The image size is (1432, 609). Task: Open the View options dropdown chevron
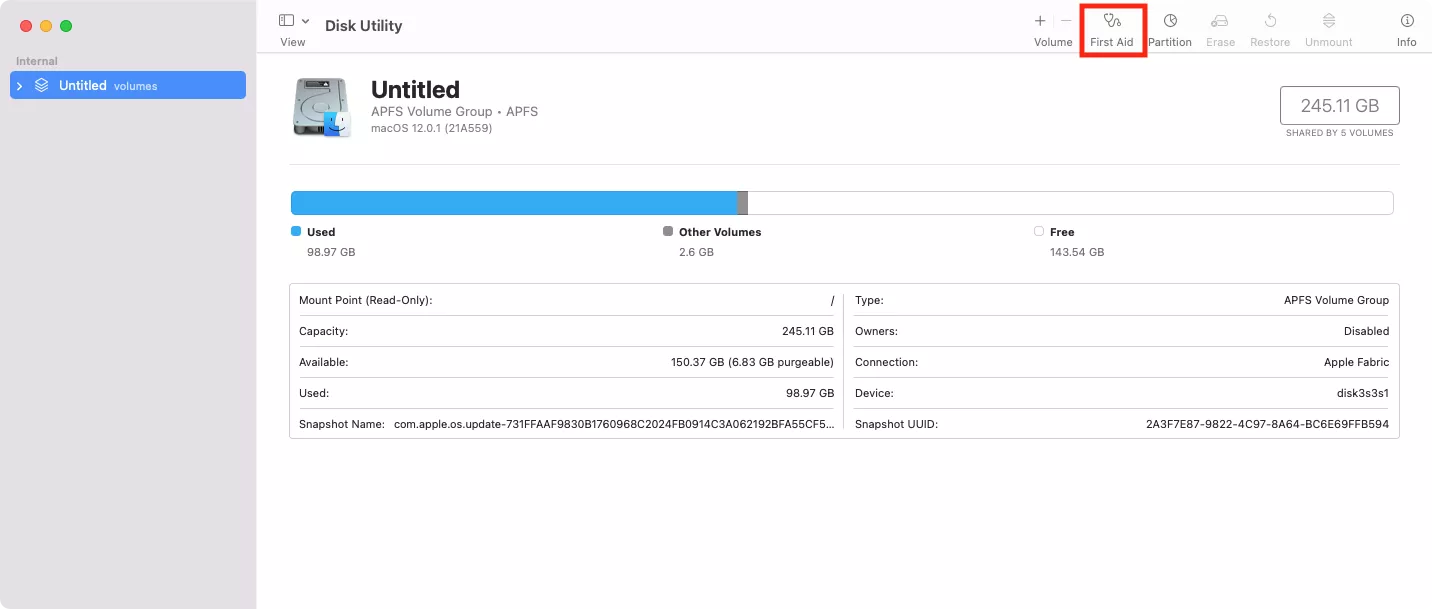[305, 22]
